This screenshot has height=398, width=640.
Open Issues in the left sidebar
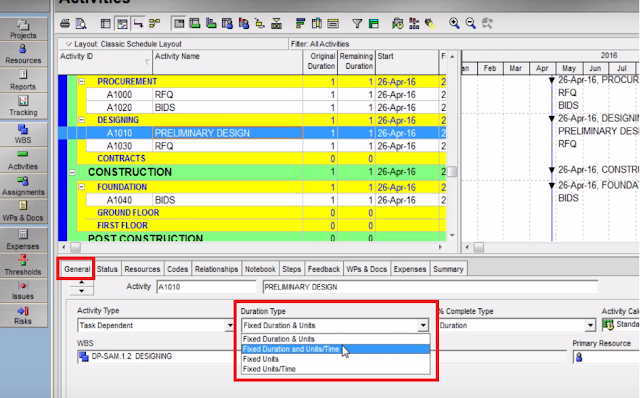coord(23,291)
